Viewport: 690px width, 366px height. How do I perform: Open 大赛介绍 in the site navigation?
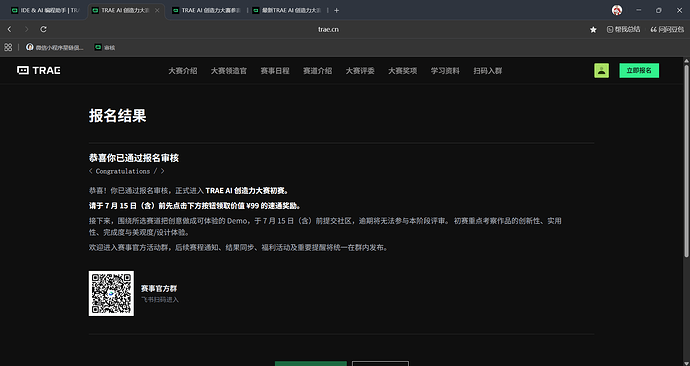tap(183, 71)
